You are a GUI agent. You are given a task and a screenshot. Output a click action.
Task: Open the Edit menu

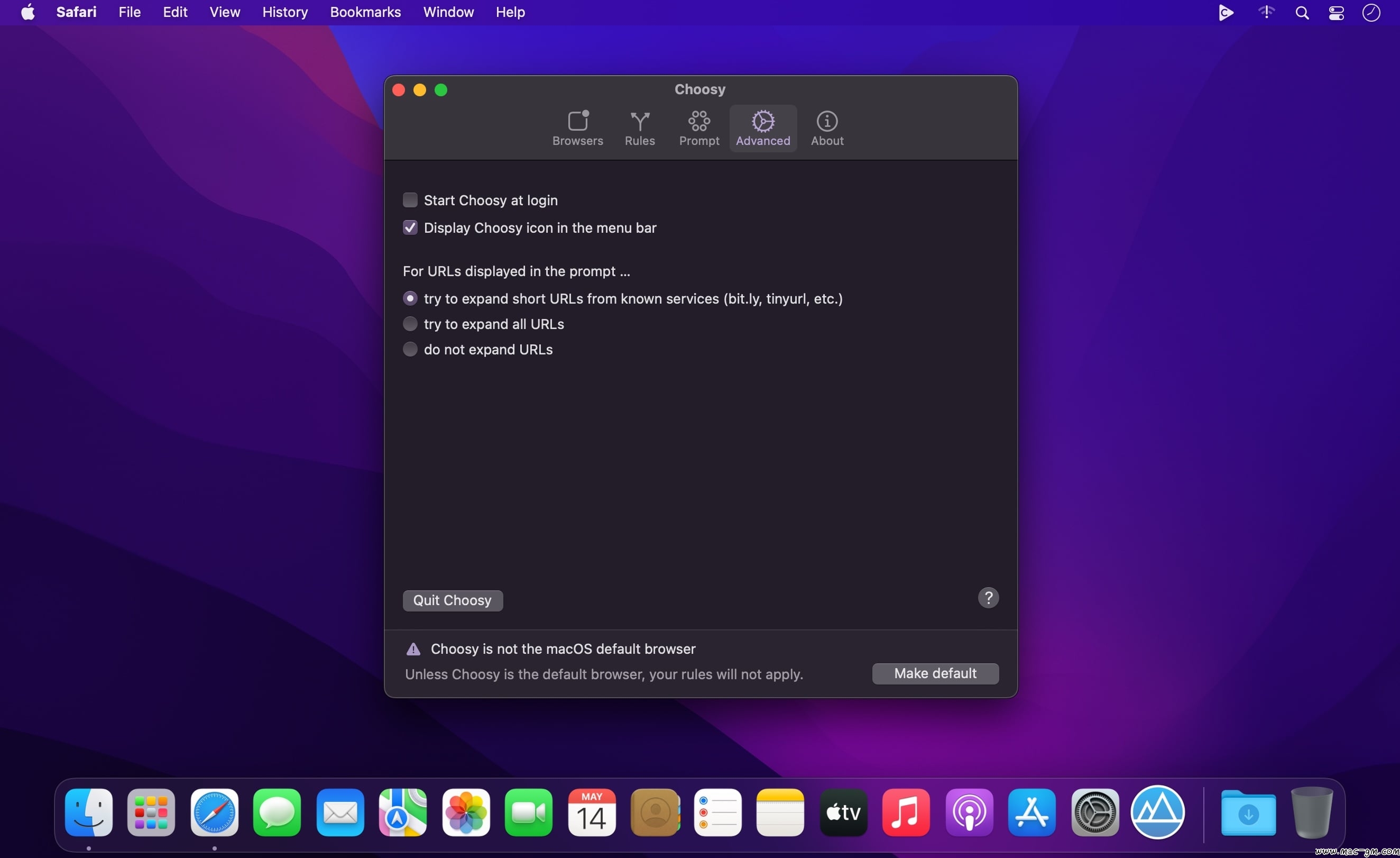175,12
